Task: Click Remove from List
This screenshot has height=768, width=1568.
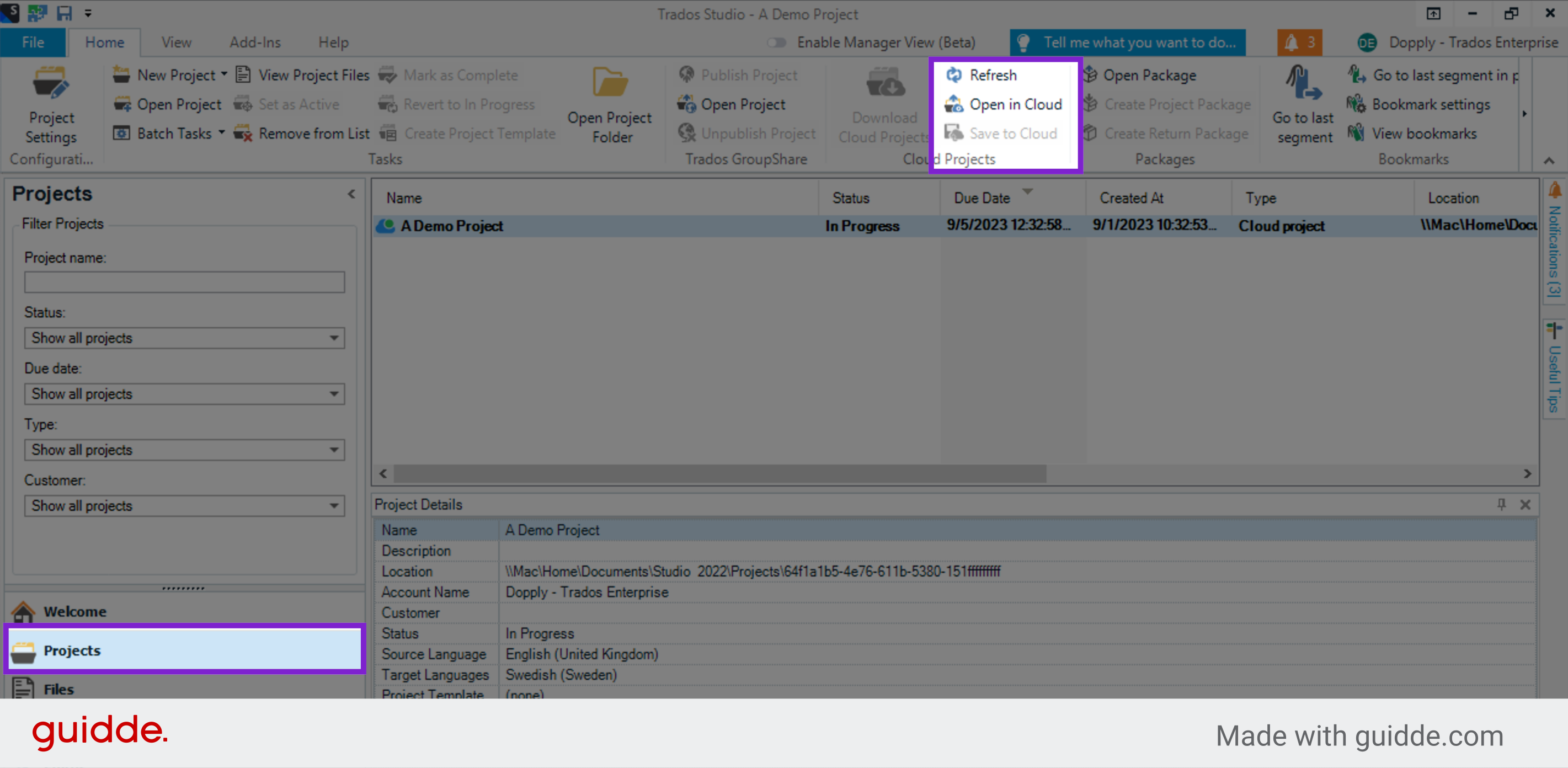Action: [302, 134]
